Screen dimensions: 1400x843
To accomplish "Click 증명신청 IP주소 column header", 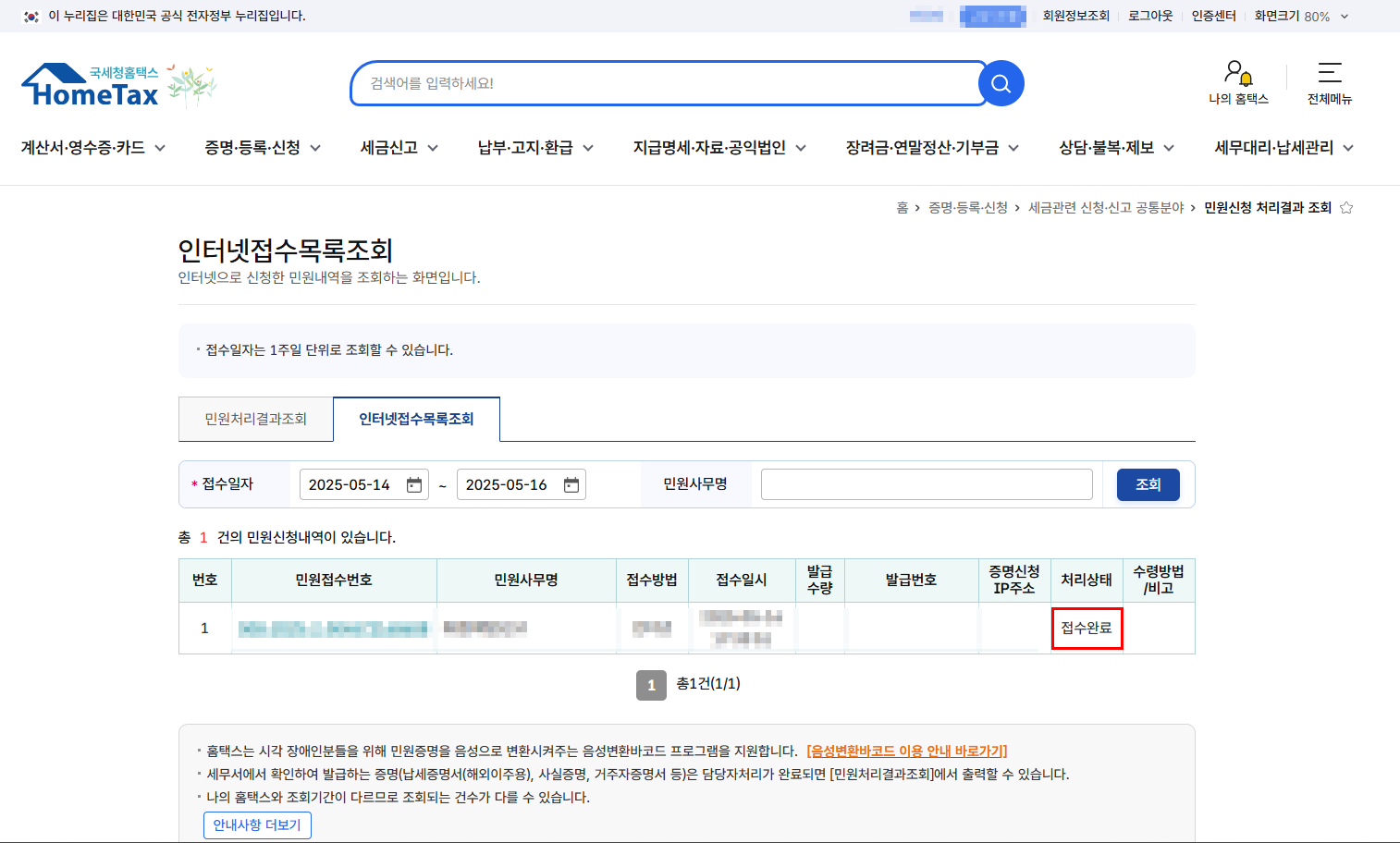I will tap(1014, 580).
